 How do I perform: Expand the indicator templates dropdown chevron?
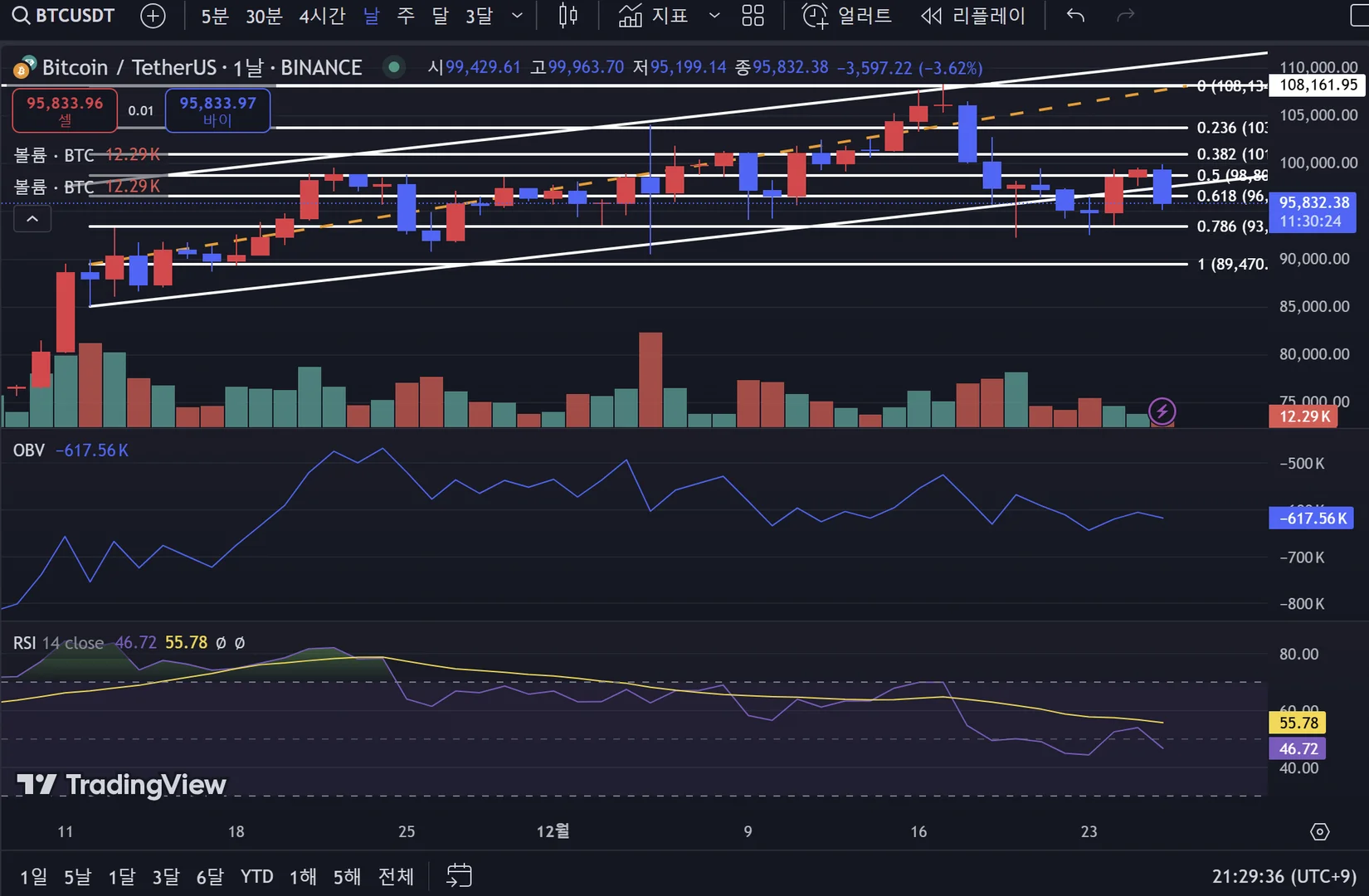[714, 16]
